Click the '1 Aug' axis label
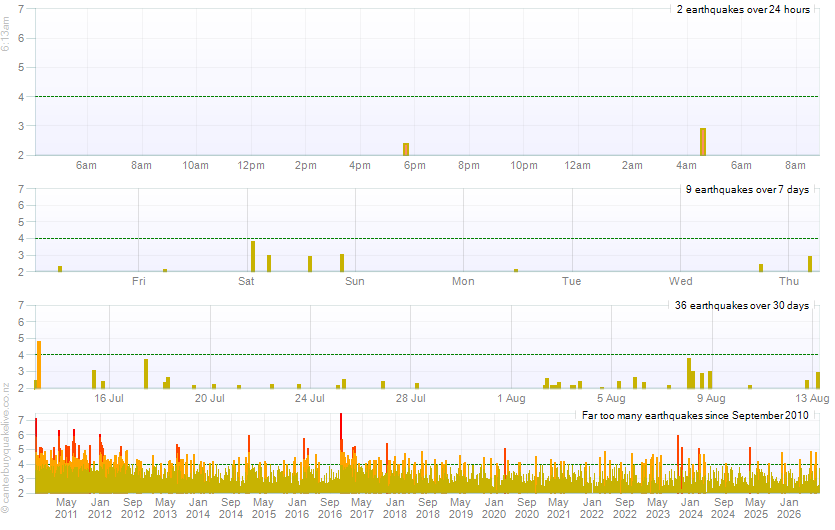Image resolution: width=835 pixels, height=530 pixels. pos(511,398)
